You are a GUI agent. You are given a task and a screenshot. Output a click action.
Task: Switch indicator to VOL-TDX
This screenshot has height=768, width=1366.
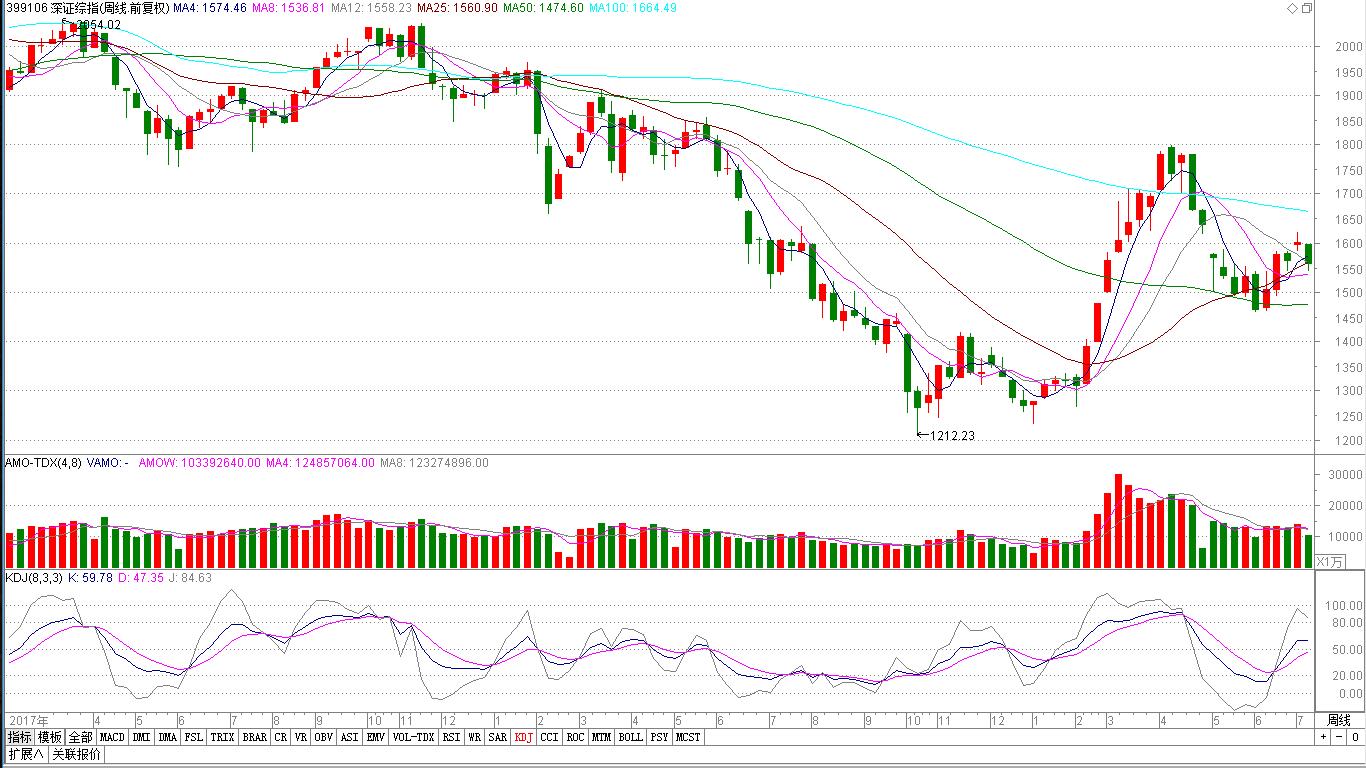(x=413, y=737)
